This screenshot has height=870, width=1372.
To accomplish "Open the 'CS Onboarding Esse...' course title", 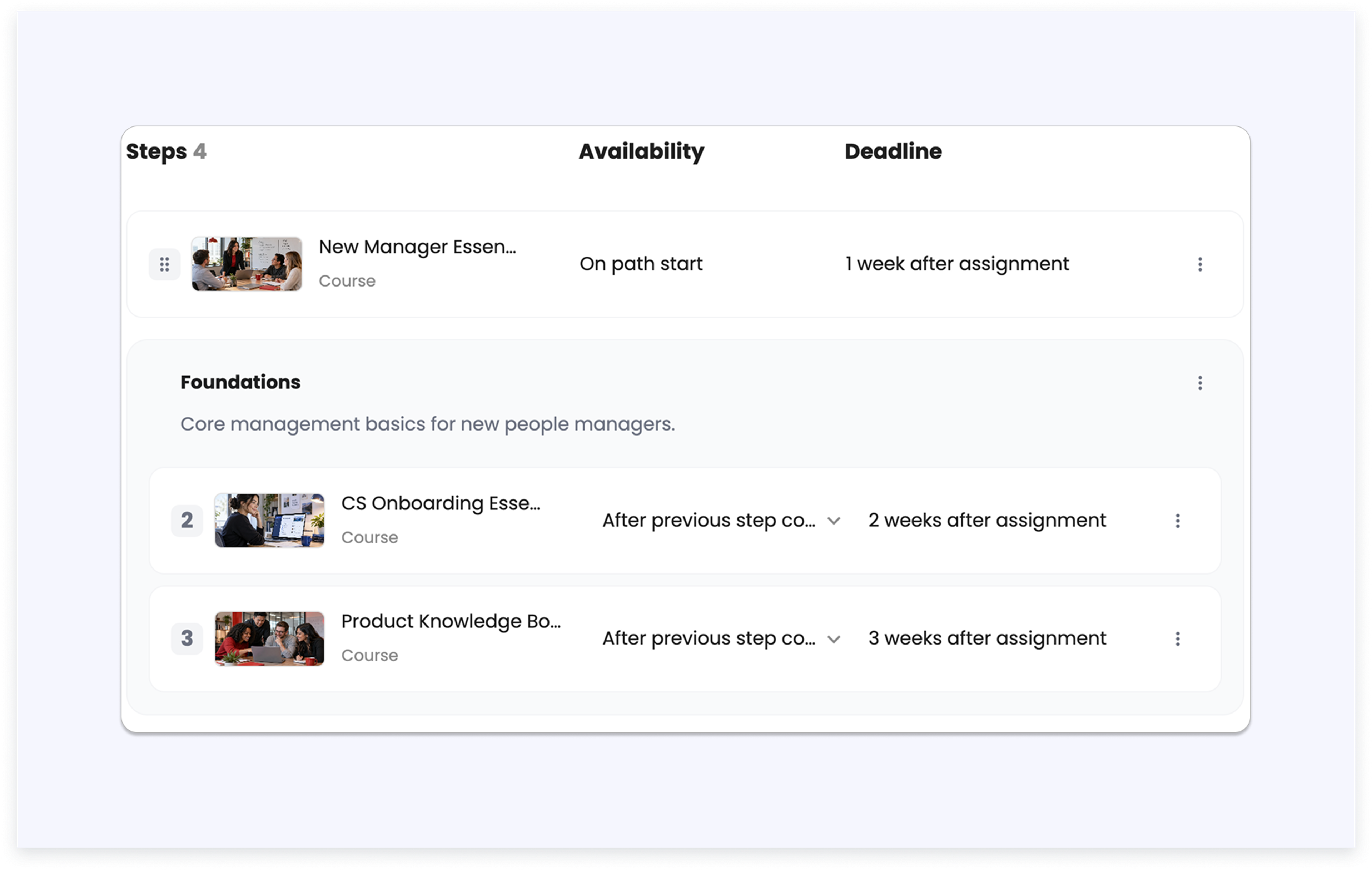I will [x=441, y=504].
